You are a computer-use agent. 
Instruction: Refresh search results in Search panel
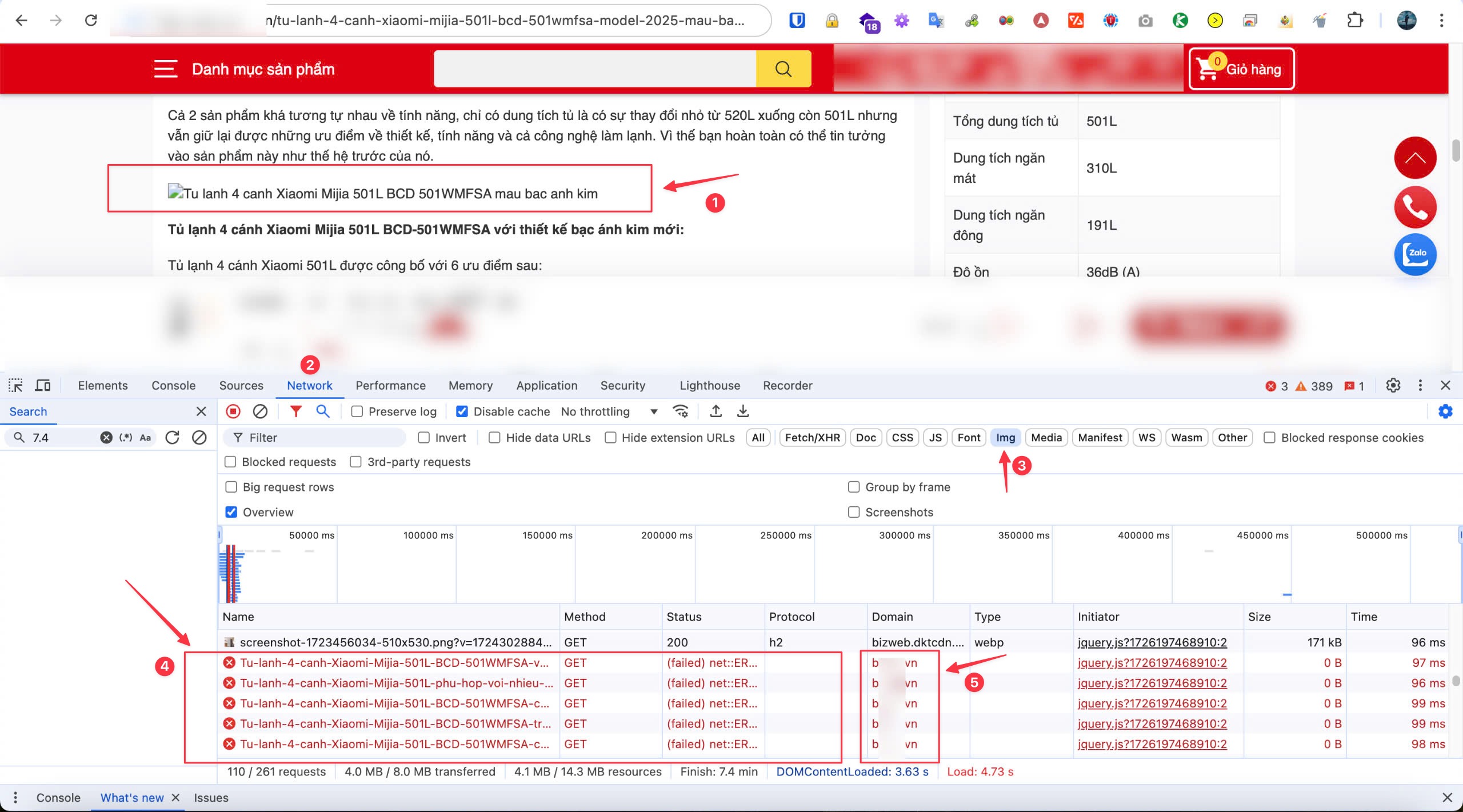172,438
